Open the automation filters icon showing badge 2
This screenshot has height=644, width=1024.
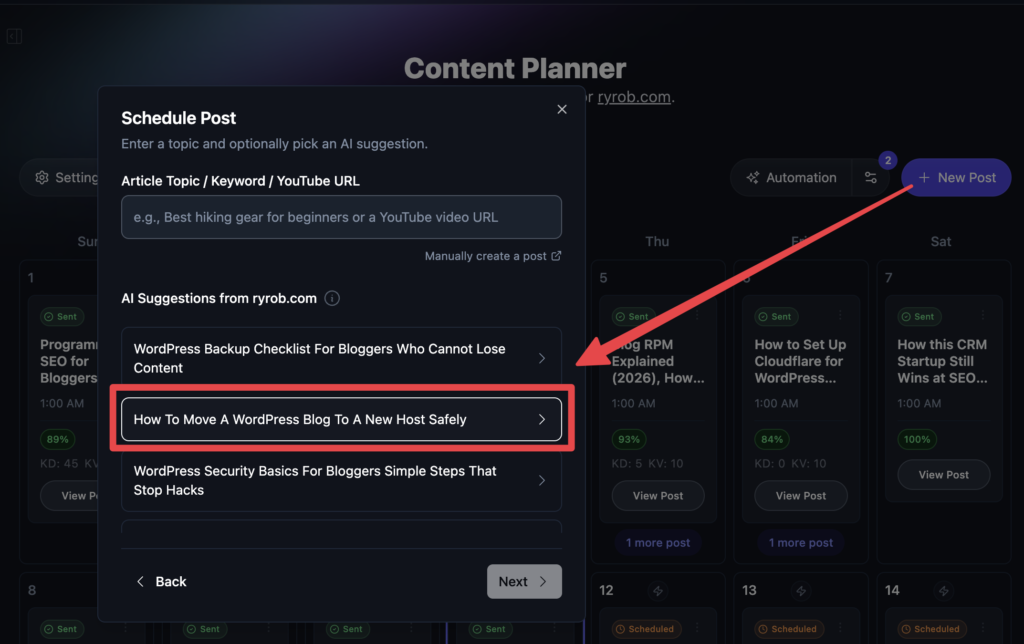[871, 177]
